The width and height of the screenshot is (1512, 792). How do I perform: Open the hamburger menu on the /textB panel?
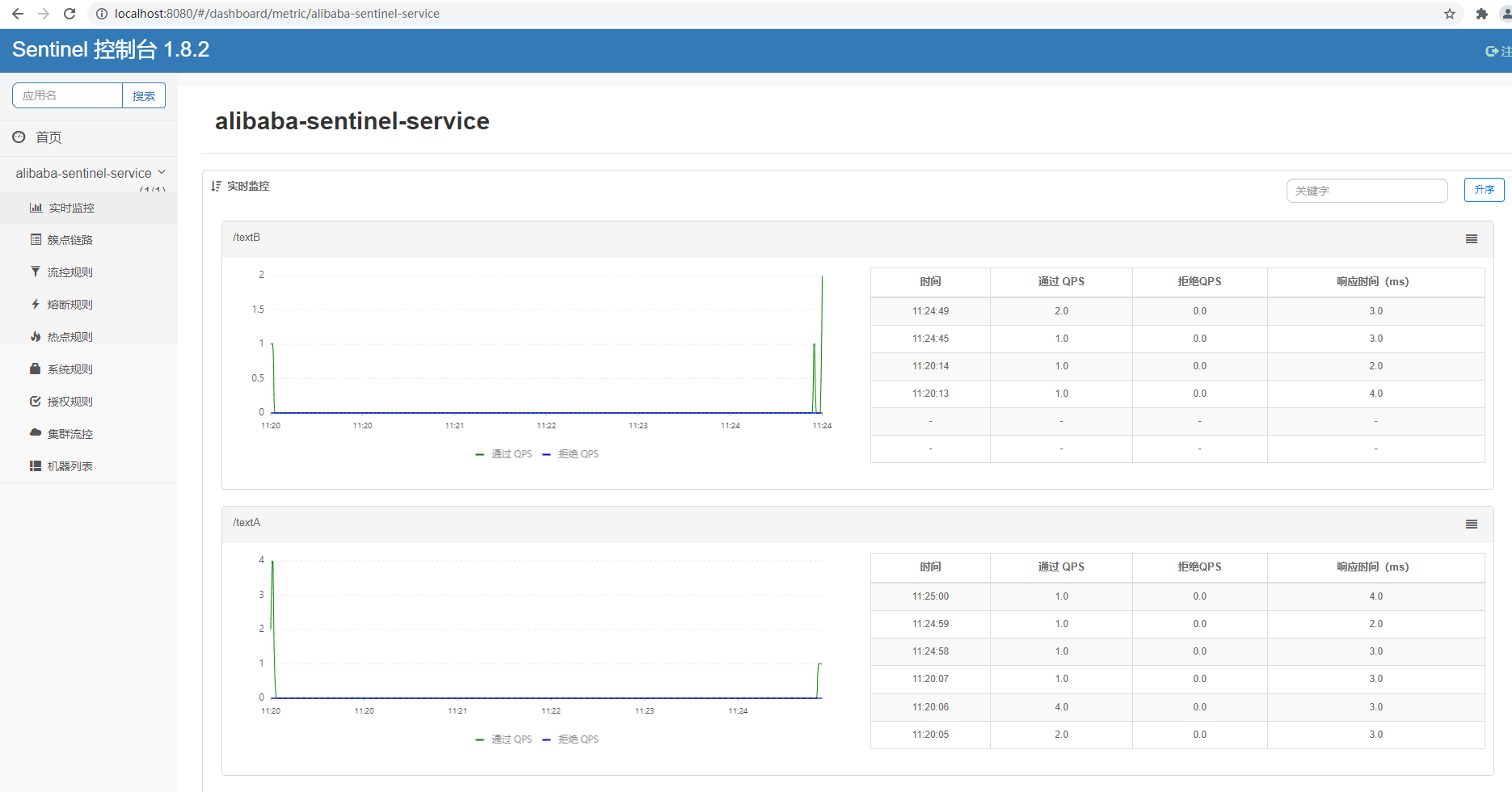point(1472,239)
